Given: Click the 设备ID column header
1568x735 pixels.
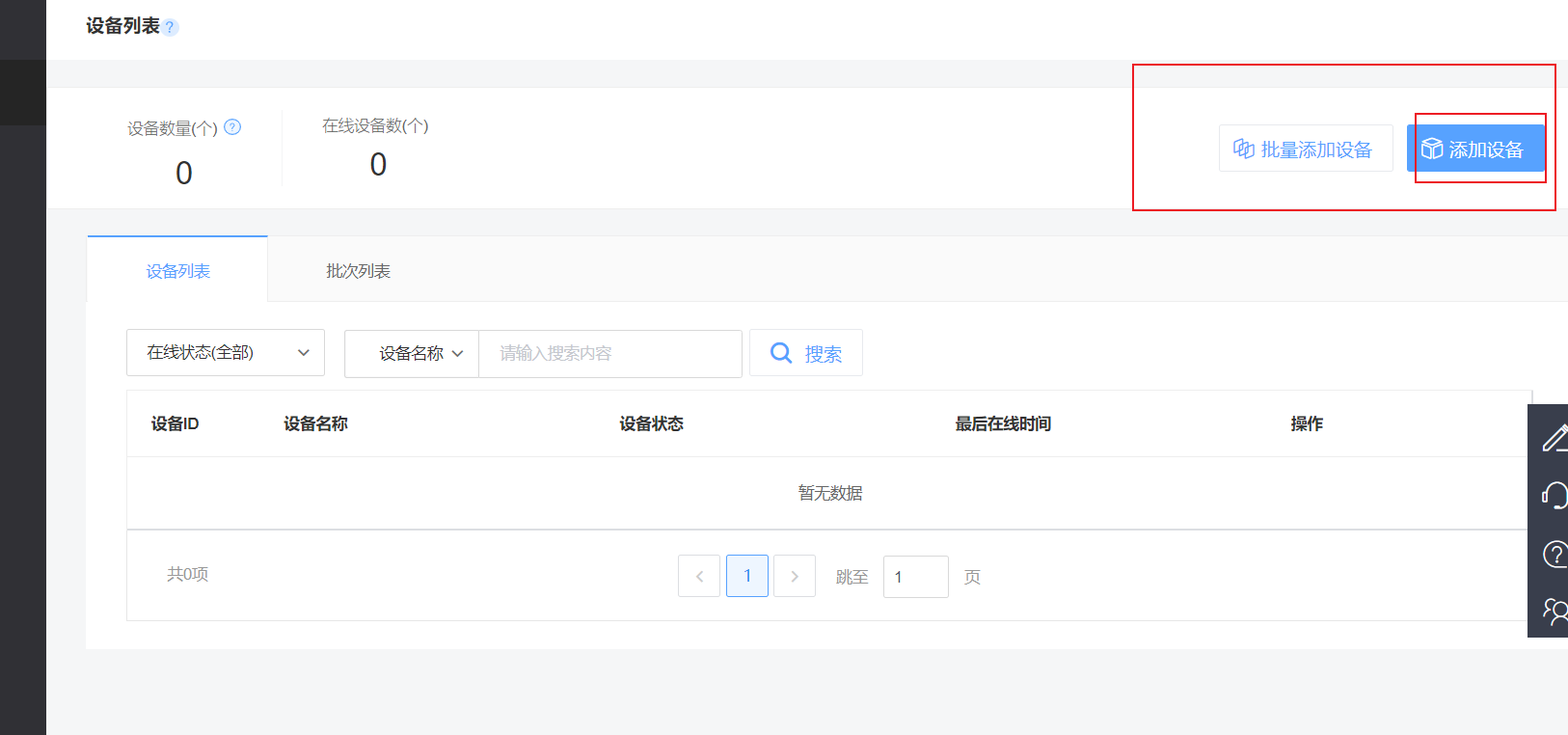Looking at the screenshot, I should point(175,423).
